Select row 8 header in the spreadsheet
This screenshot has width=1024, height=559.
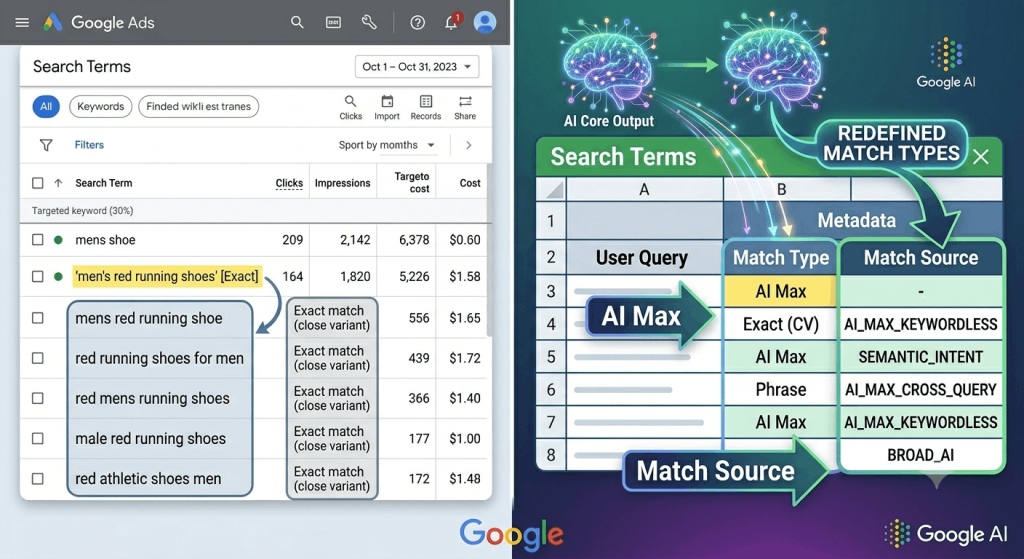551,455
